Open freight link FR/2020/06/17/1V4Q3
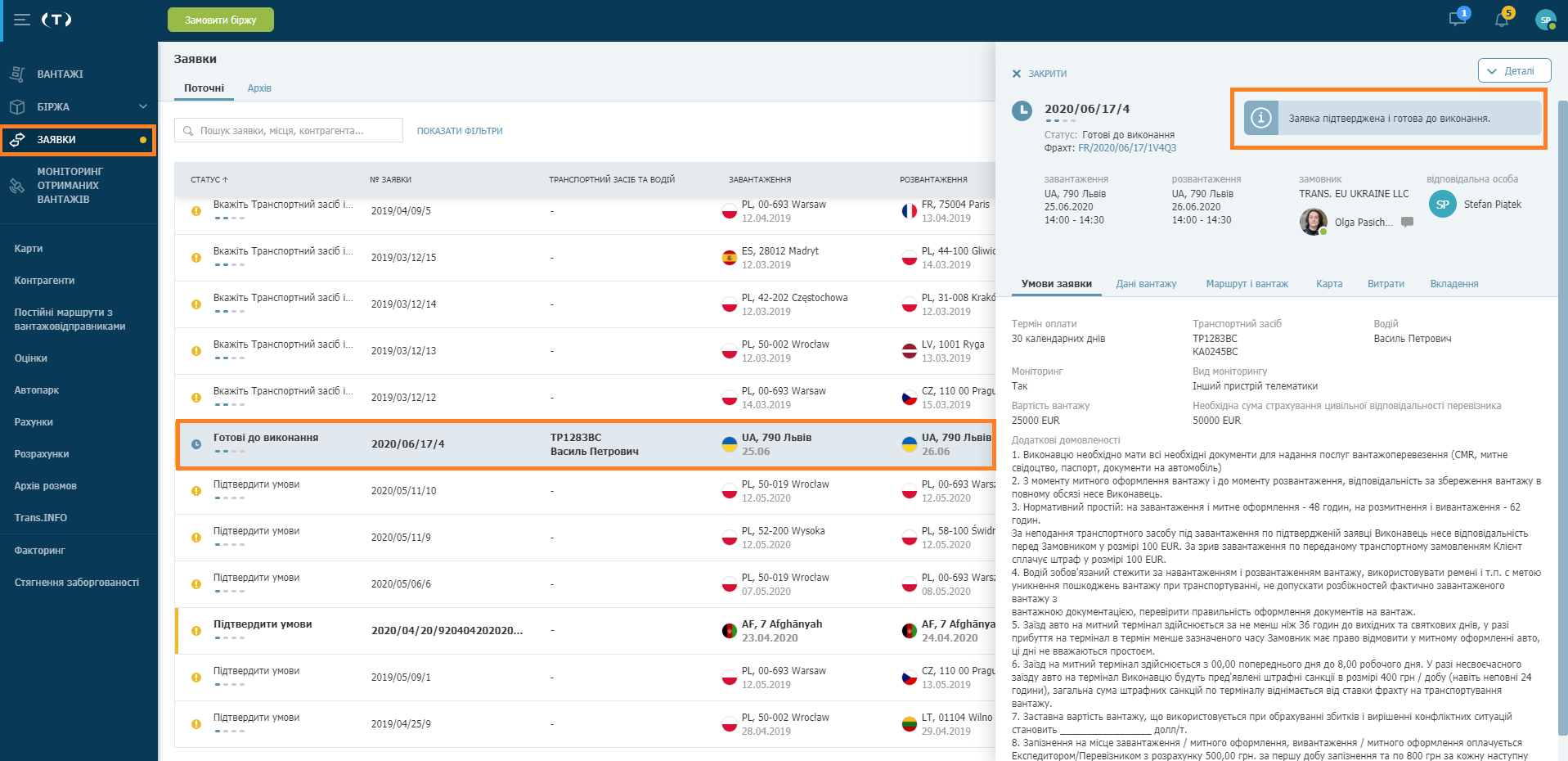 (1127, 148)
